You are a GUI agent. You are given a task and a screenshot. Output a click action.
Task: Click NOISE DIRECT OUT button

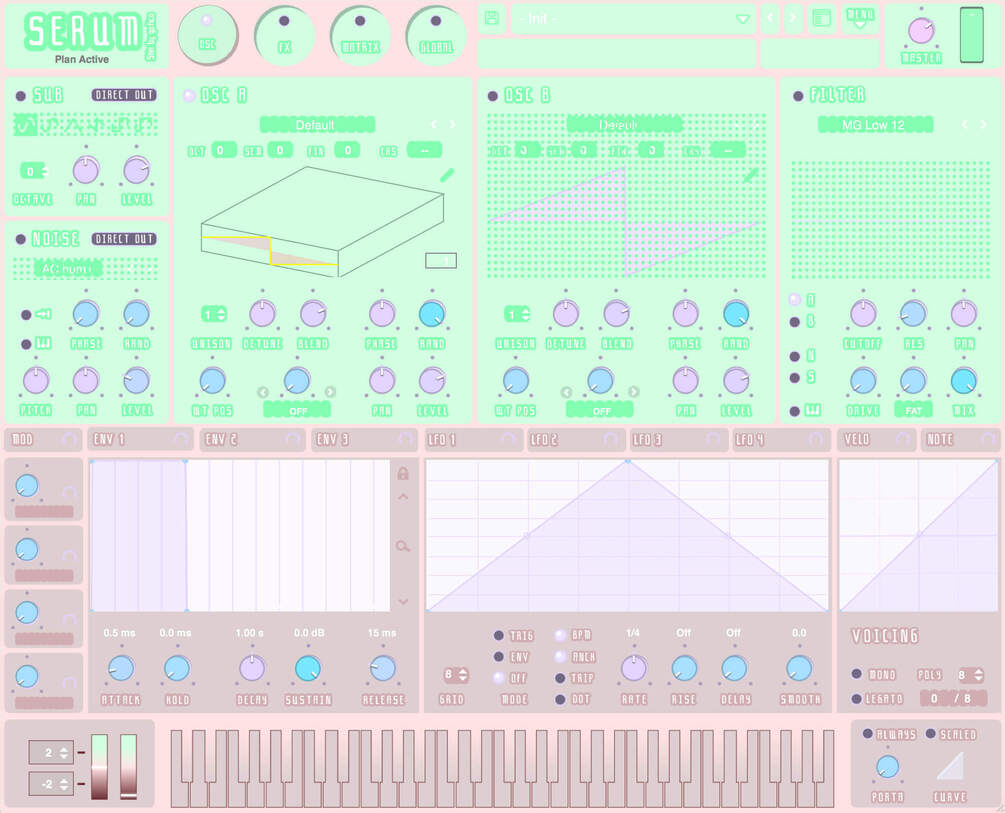[x=124, y=239]
